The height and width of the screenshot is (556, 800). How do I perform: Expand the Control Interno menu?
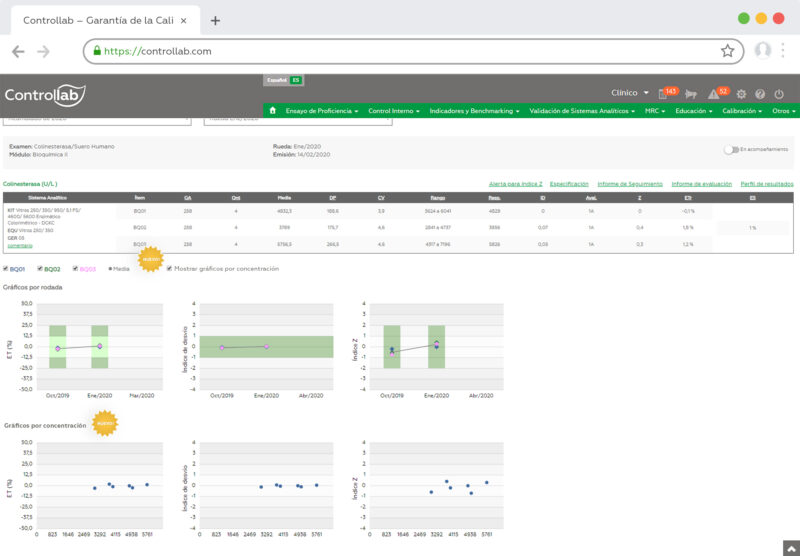[x=393, y=111]
